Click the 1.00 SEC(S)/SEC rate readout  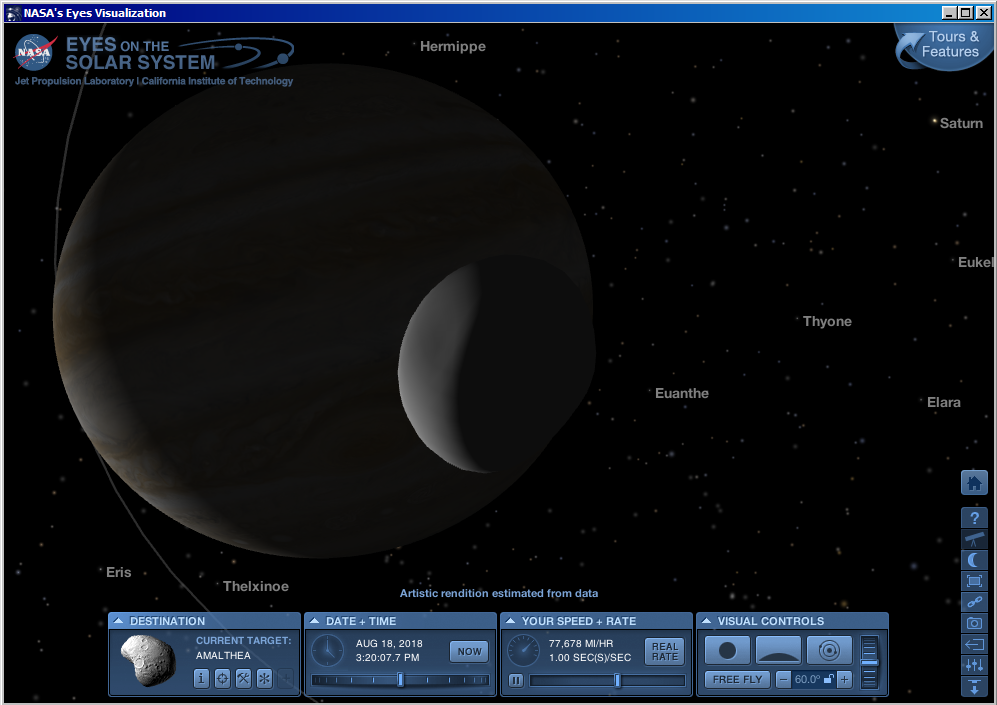click(x=590, y=657)
